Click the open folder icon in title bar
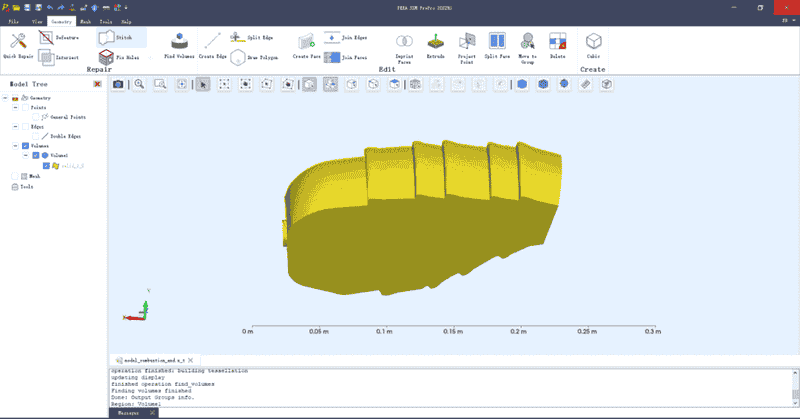The height and width of the screenshot is (419, 800). (x=16, y=7)
